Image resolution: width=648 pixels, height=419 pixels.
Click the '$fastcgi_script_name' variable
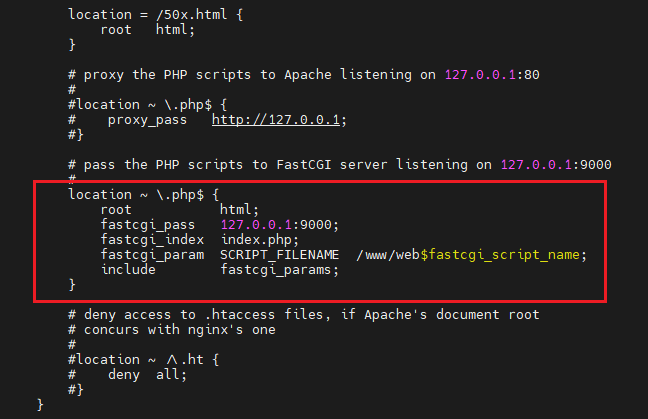[500, 255]
